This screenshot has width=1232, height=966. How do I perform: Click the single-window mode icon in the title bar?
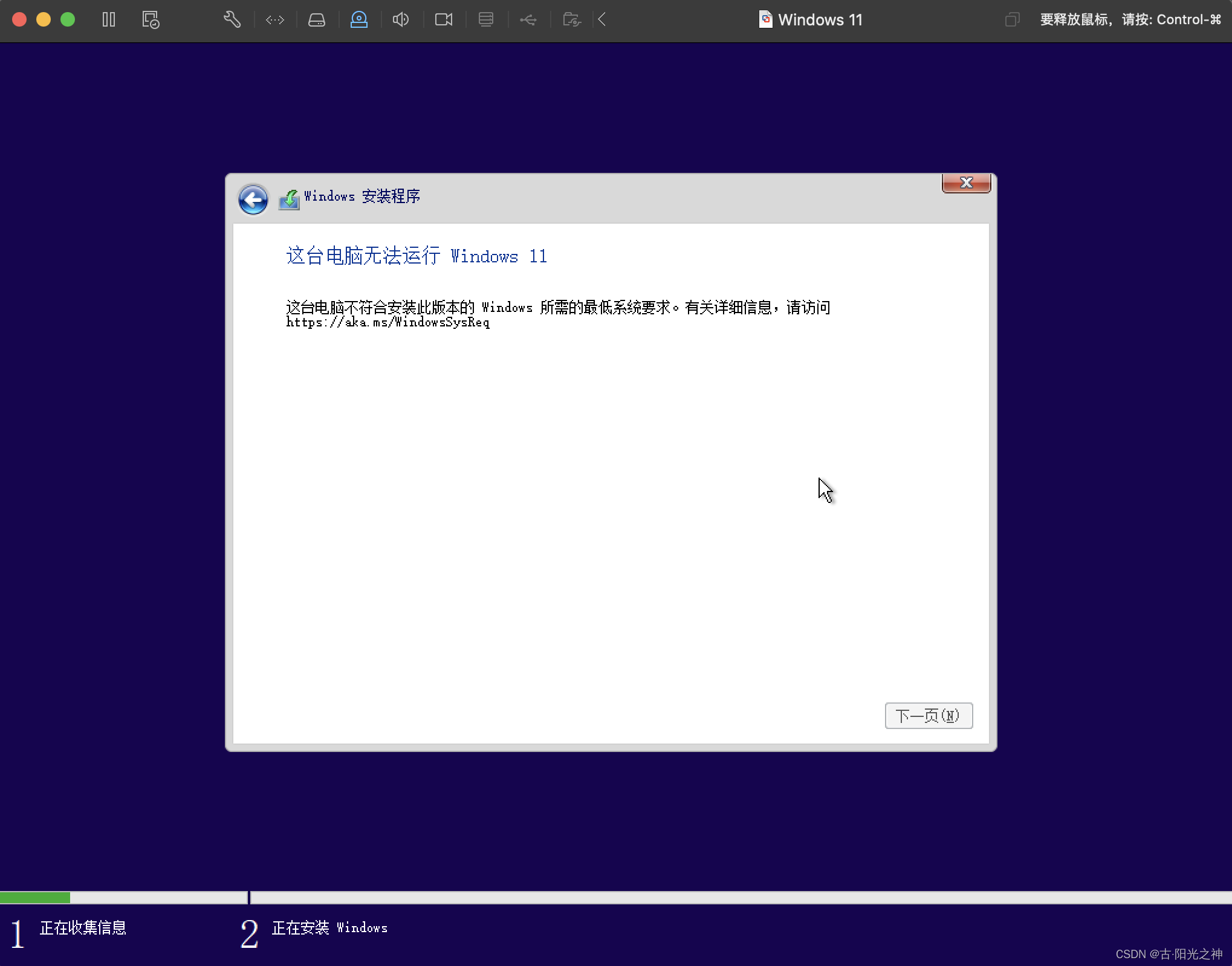(x=1012, y=20)
